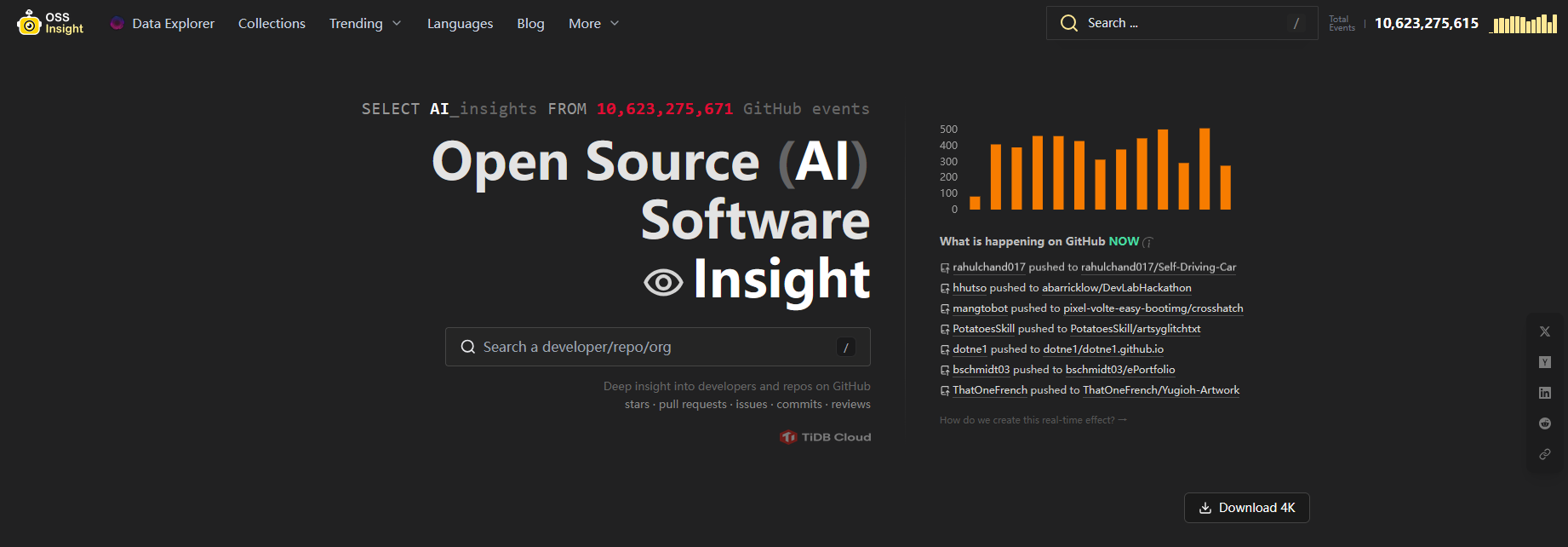Expand the More dropdown menu
This screenshot has width=1568, height=547.
click(593, 23)
